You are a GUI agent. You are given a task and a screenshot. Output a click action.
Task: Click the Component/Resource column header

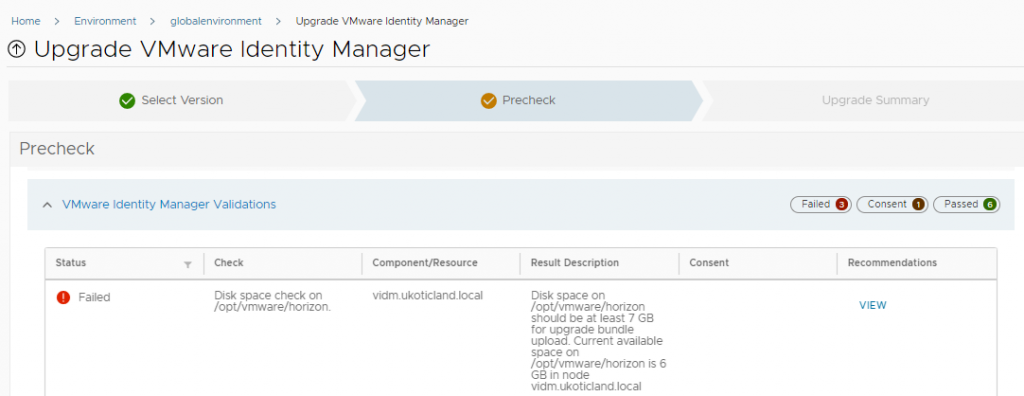(x=424, y=263)
